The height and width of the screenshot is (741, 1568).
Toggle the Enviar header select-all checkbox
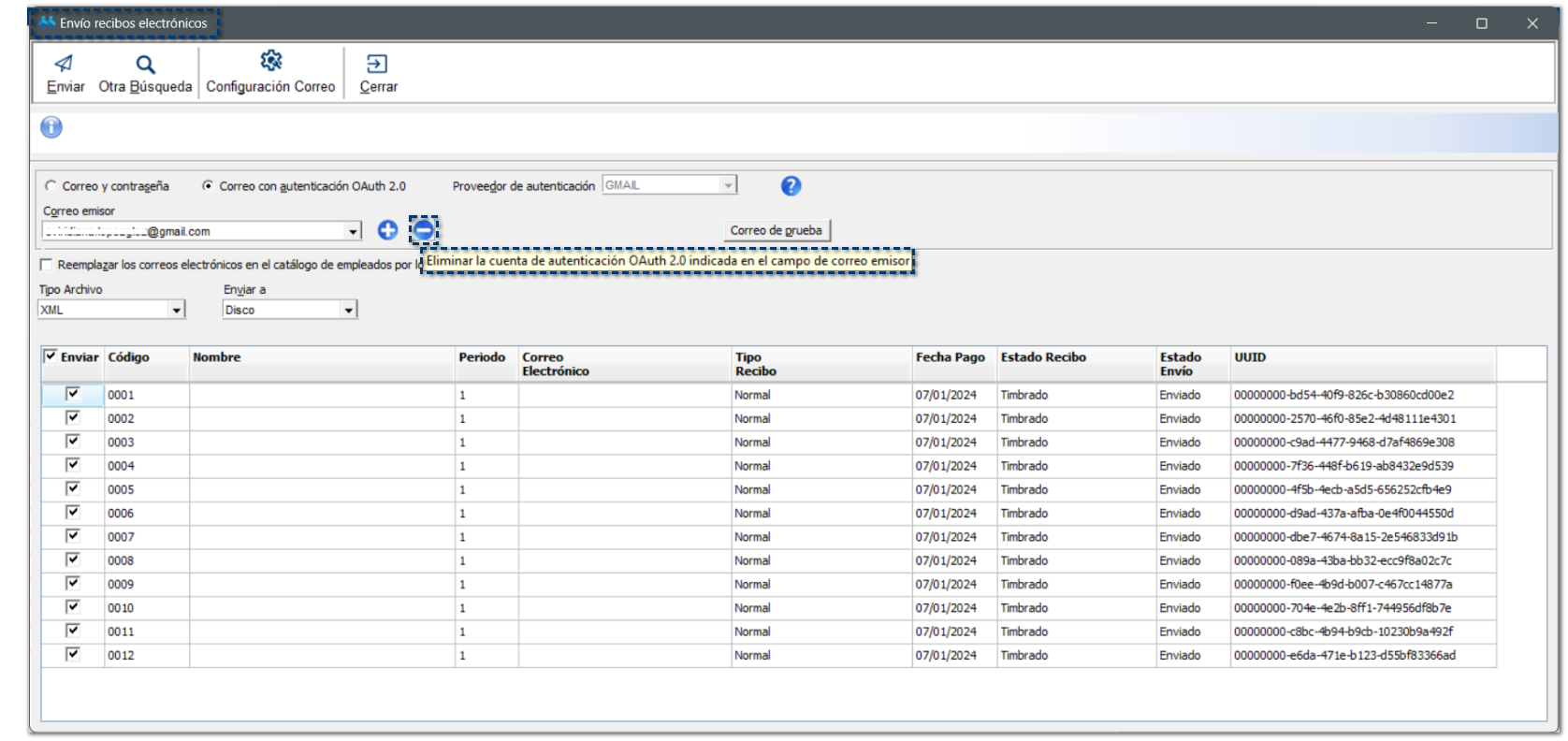(x=51, y=356)
